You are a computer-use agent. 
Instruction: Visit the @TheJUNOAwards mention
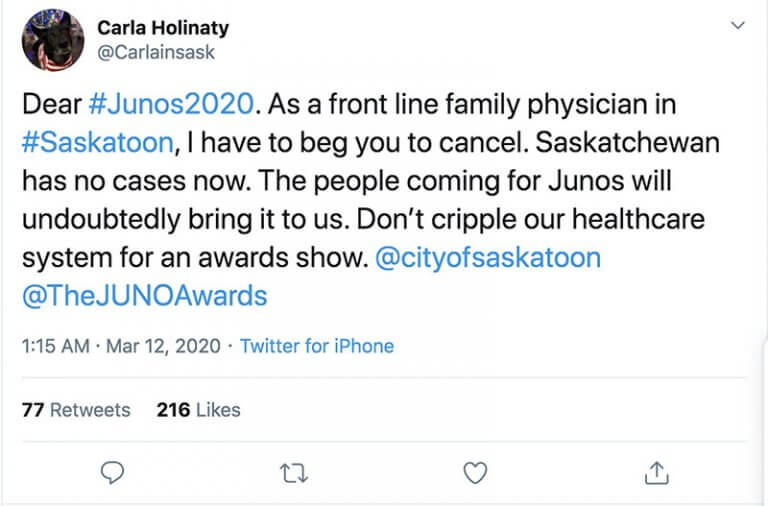(x=145, y=294)
